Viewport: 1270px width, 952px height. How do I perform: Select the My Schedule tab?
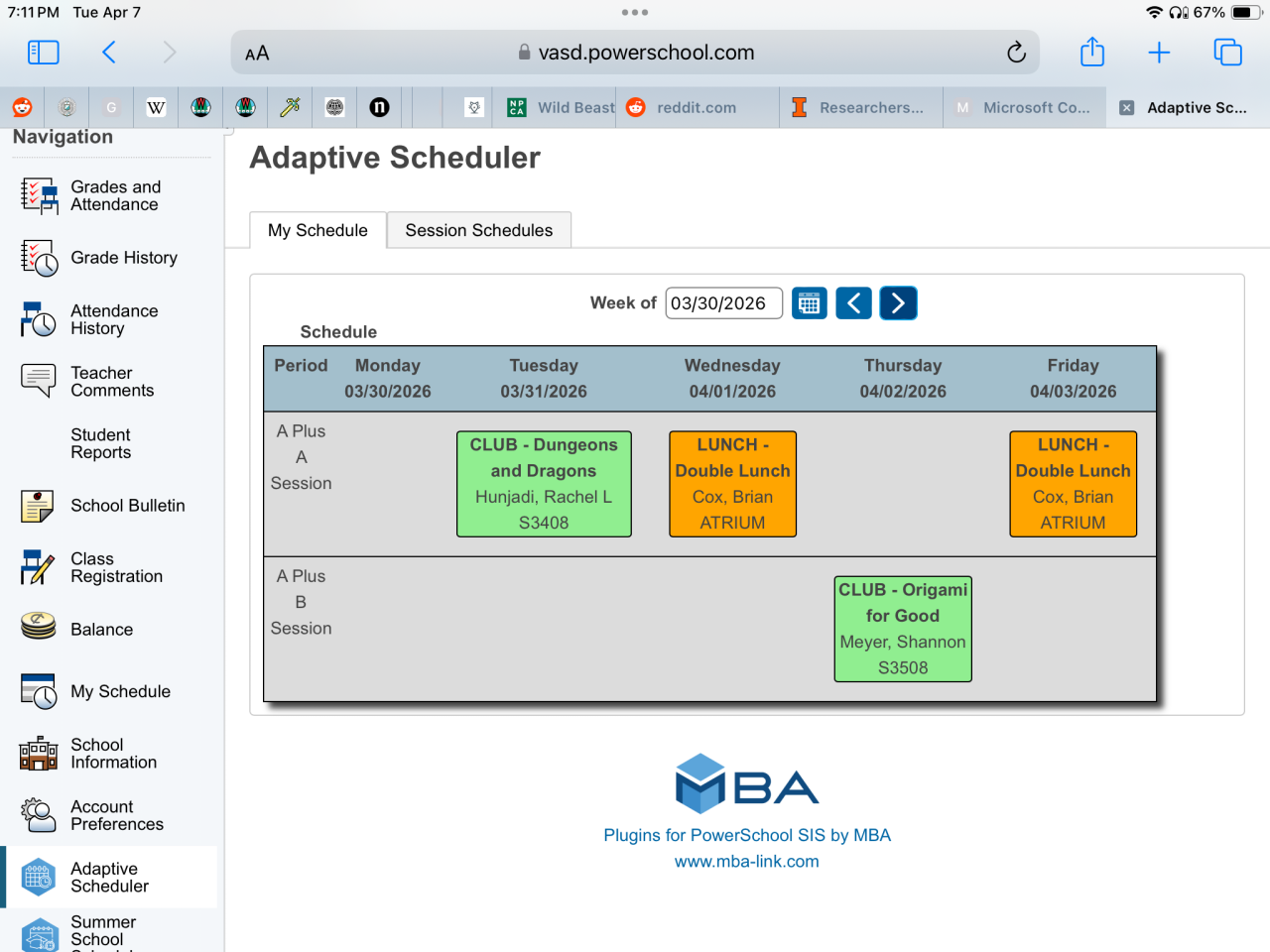[317, 230]
